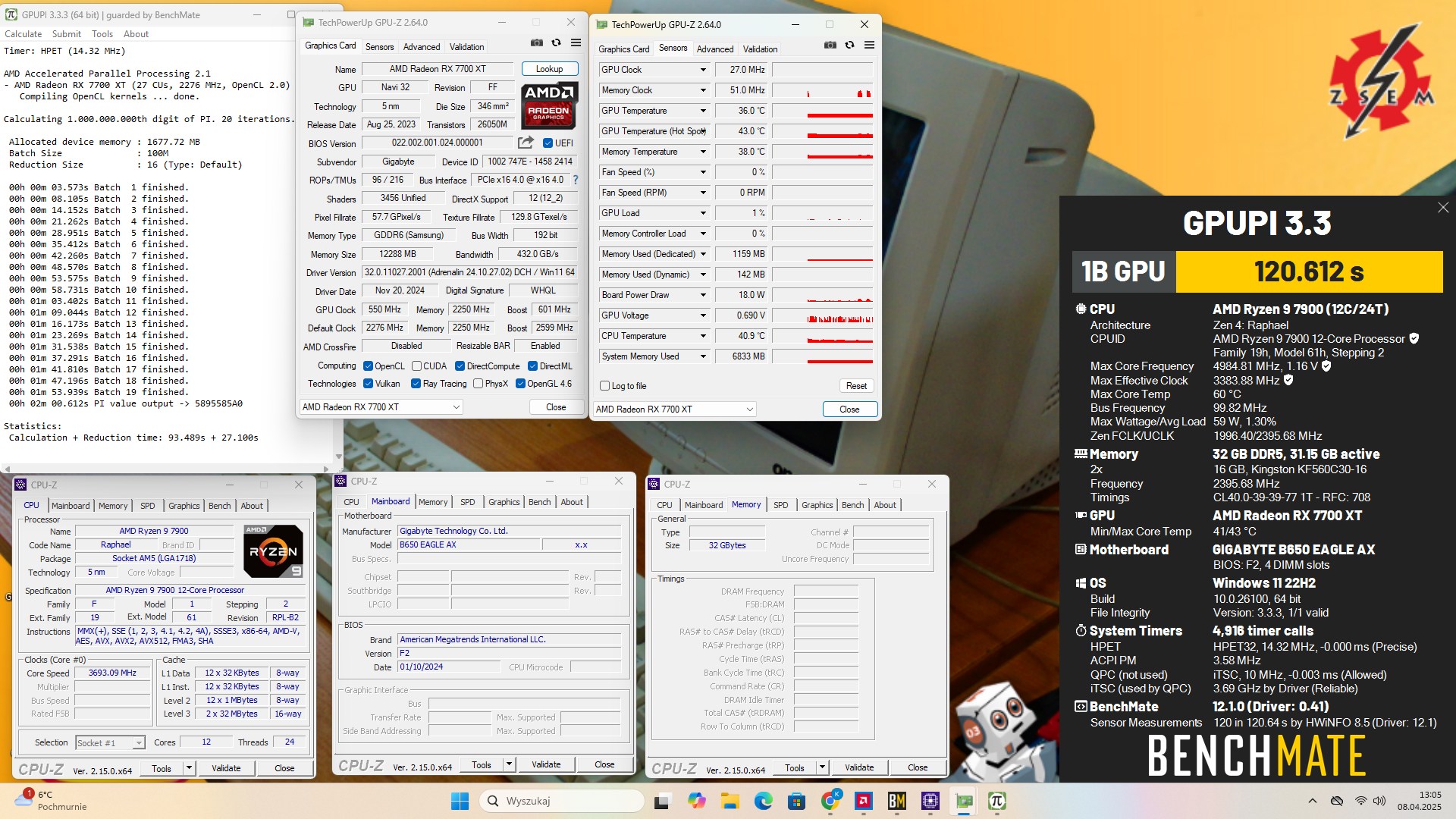Screen dimensions: 1456x819
Task: Click BIOS export share icon in GPU-Z
Action: point(526,143)
